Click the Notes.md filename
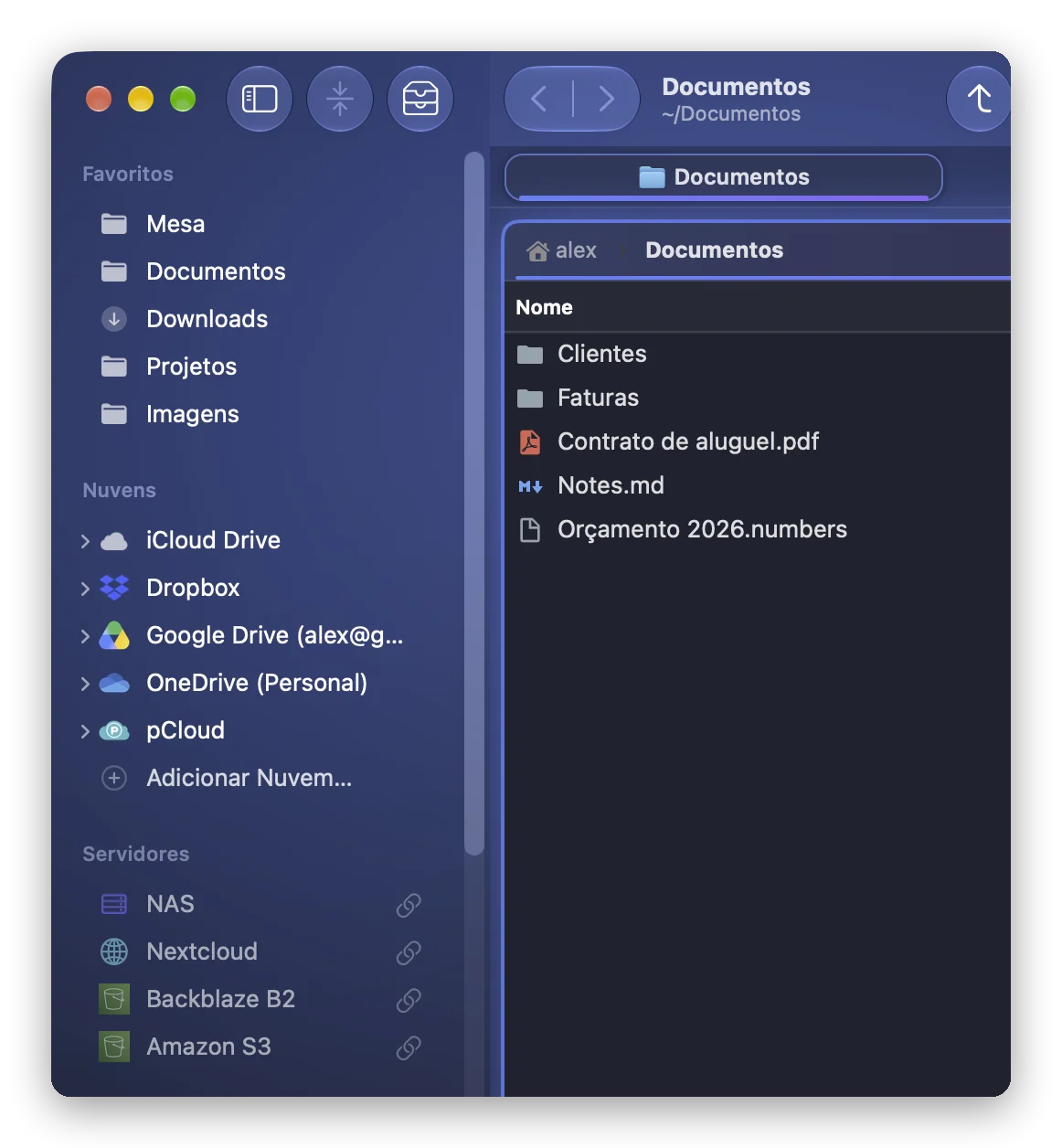The height and width of the screenshot is (1148, 1062). (611, 485)
